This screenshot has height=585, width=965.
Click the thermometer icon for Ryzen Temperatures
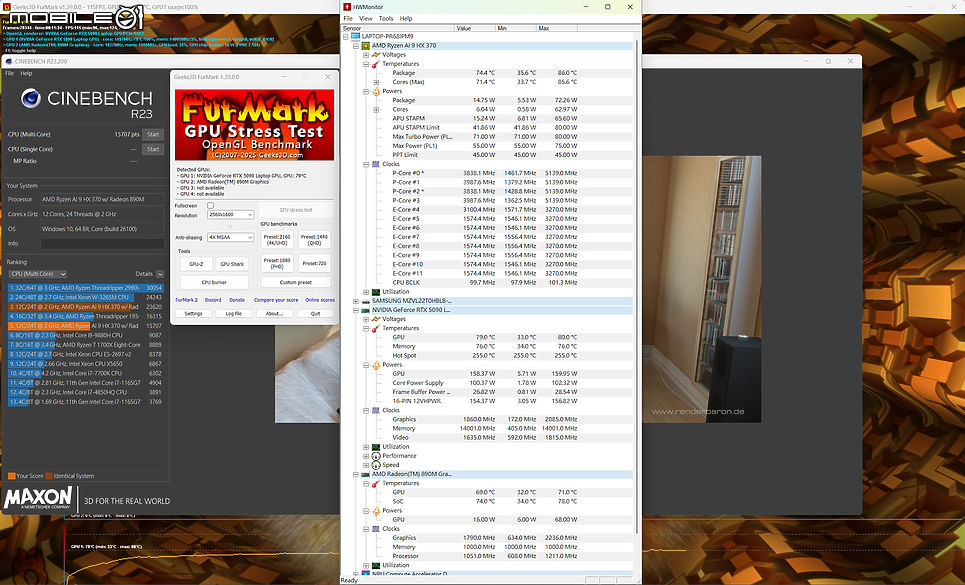[x=375, y=64]
